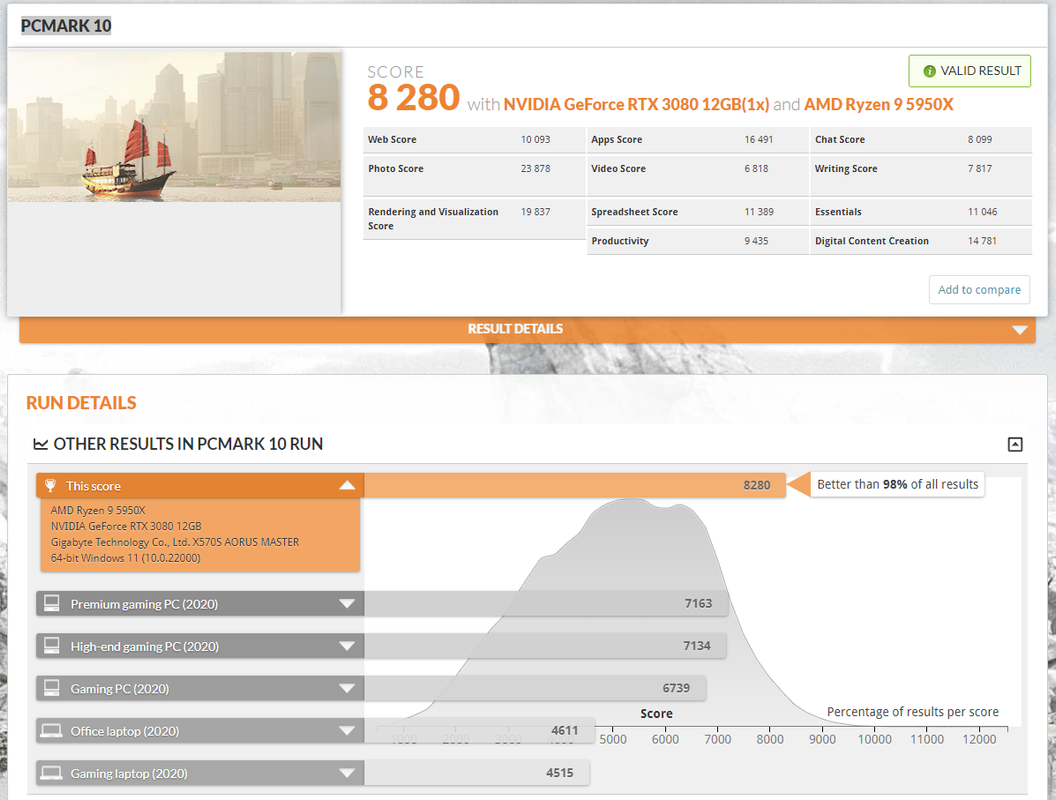Click Rendering and Visualization Score label
1056x800 pixels.
point(433,219)
